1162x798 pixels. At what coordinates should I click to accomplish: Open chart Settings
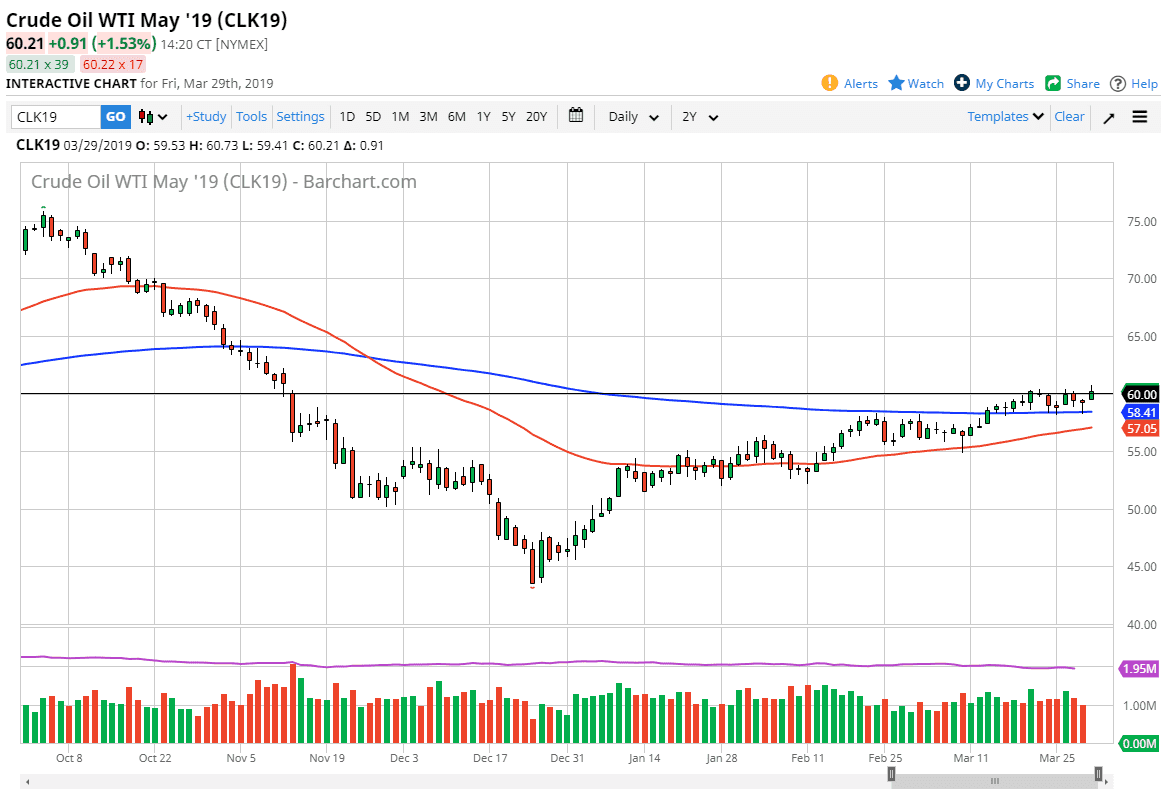(x=300, y=116)
